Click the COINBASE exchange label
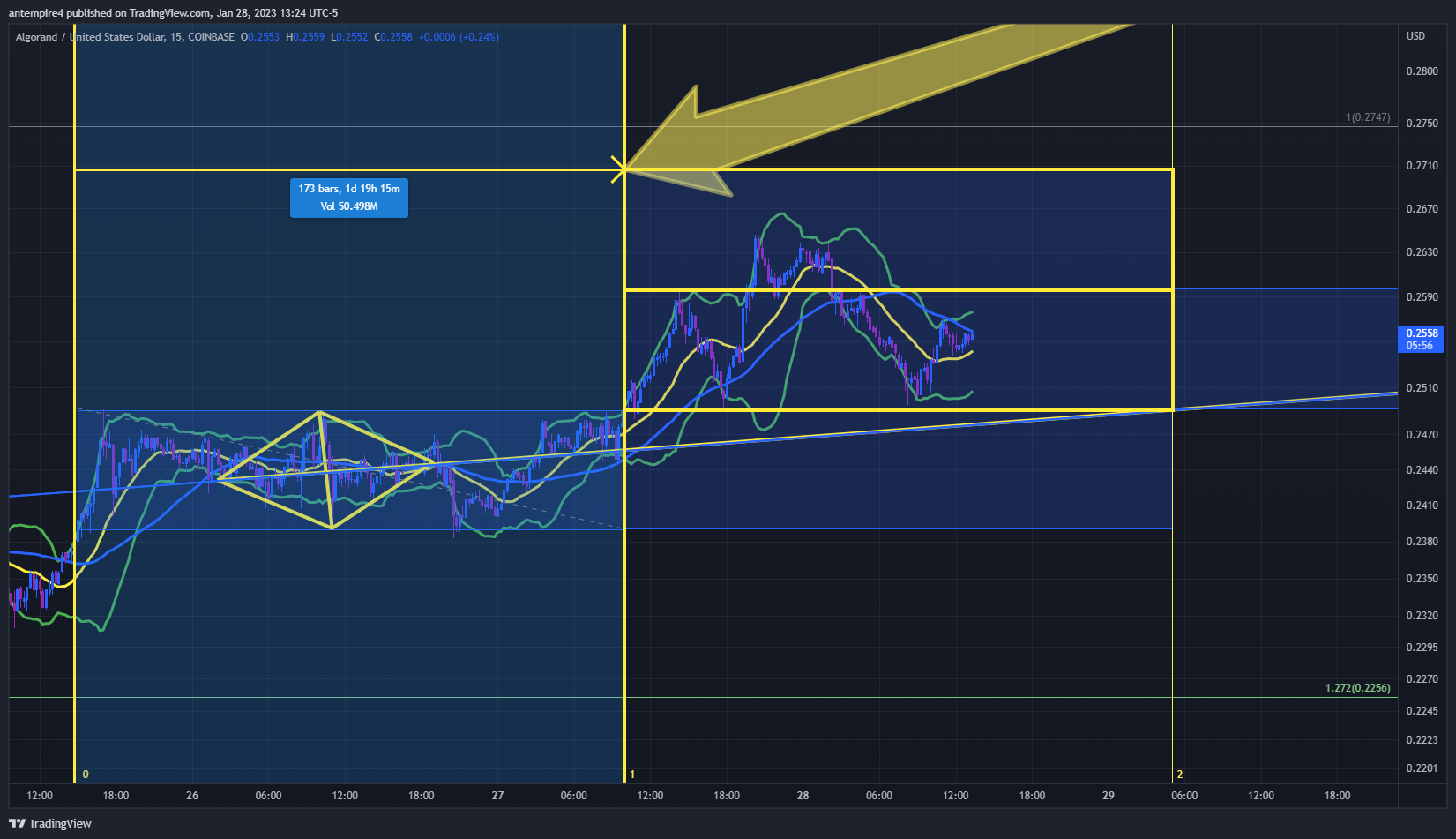The width and height of the screenshot is (1456, 839). click(x=212, y=37)
